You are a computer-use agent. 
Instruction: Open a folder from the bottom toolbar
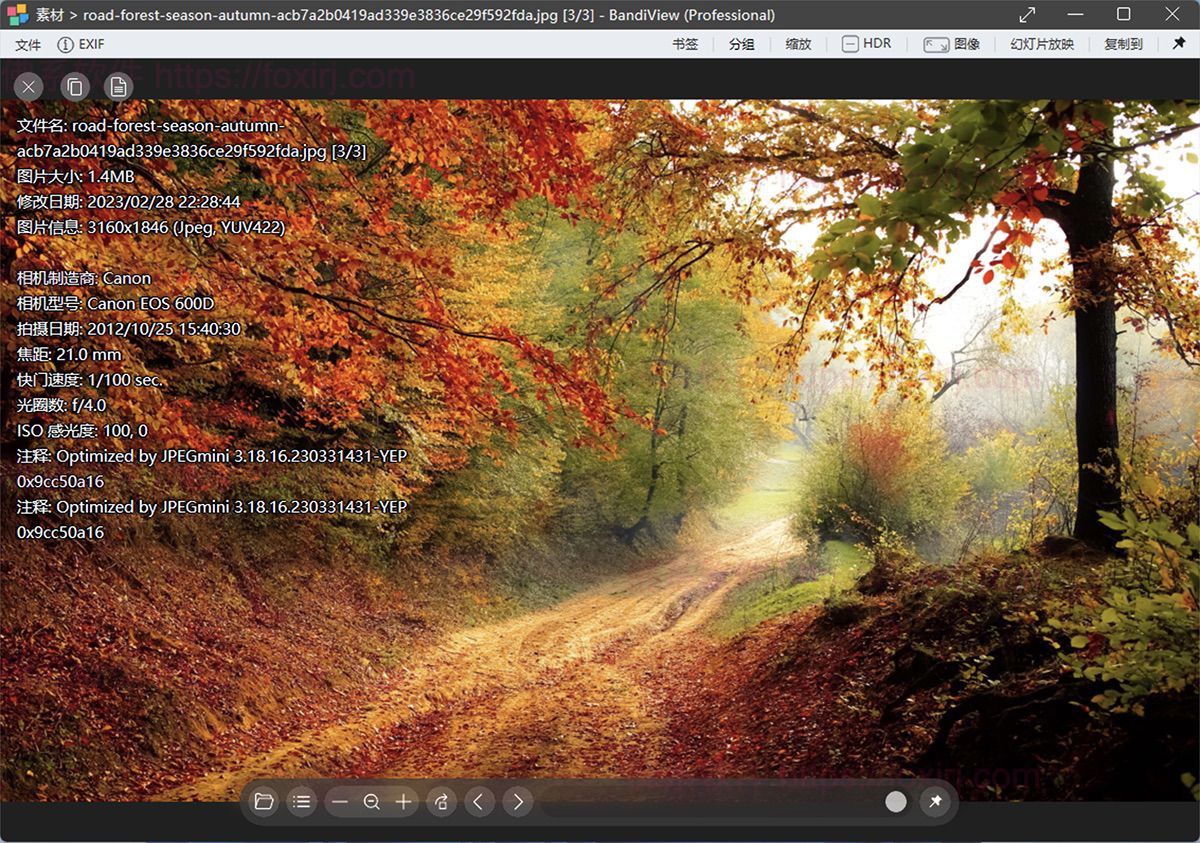pyautogui.click(x=263, y=801)
